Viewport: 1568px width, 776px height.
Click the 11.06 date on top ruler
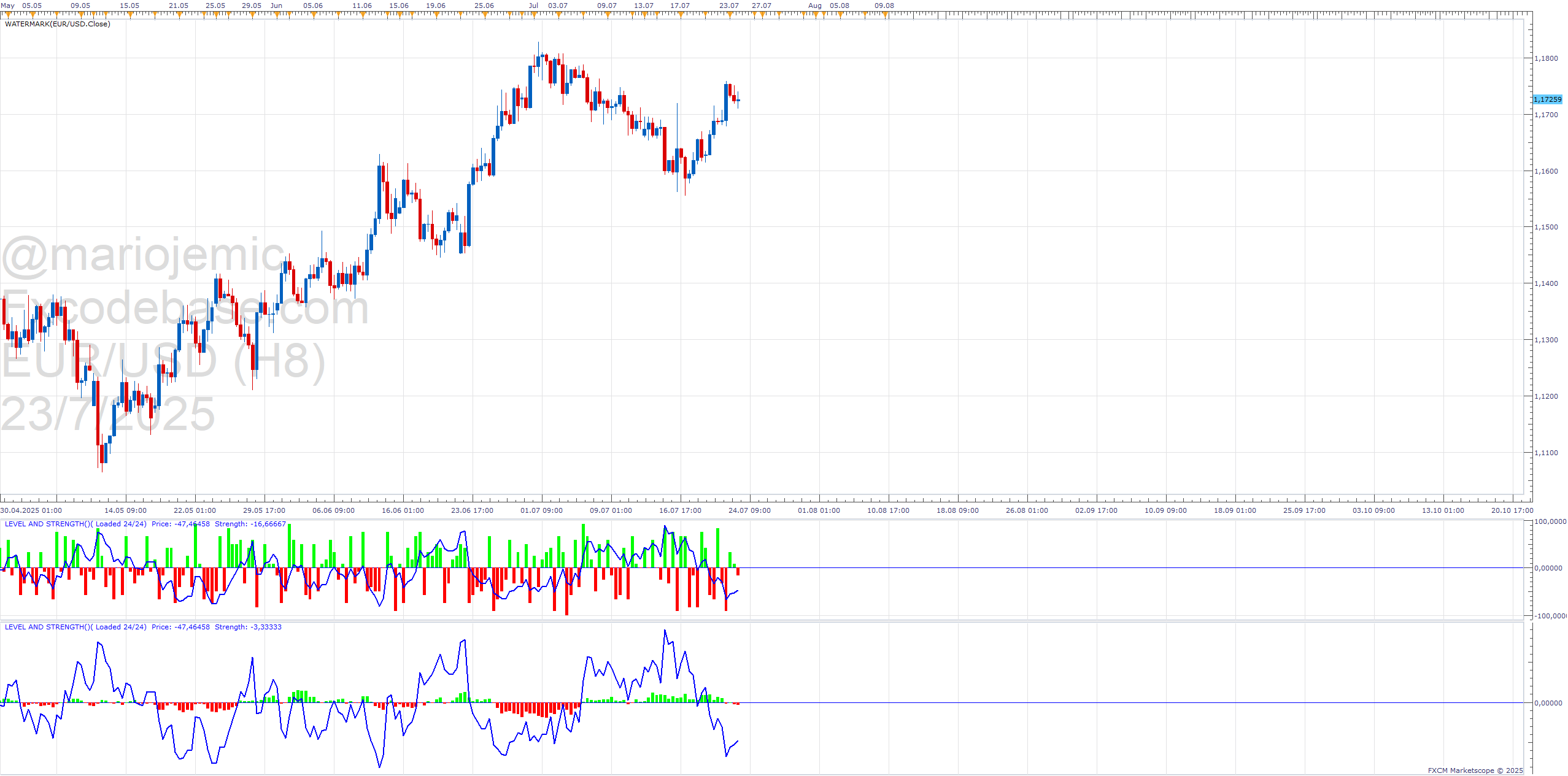(x=362, y=6)
